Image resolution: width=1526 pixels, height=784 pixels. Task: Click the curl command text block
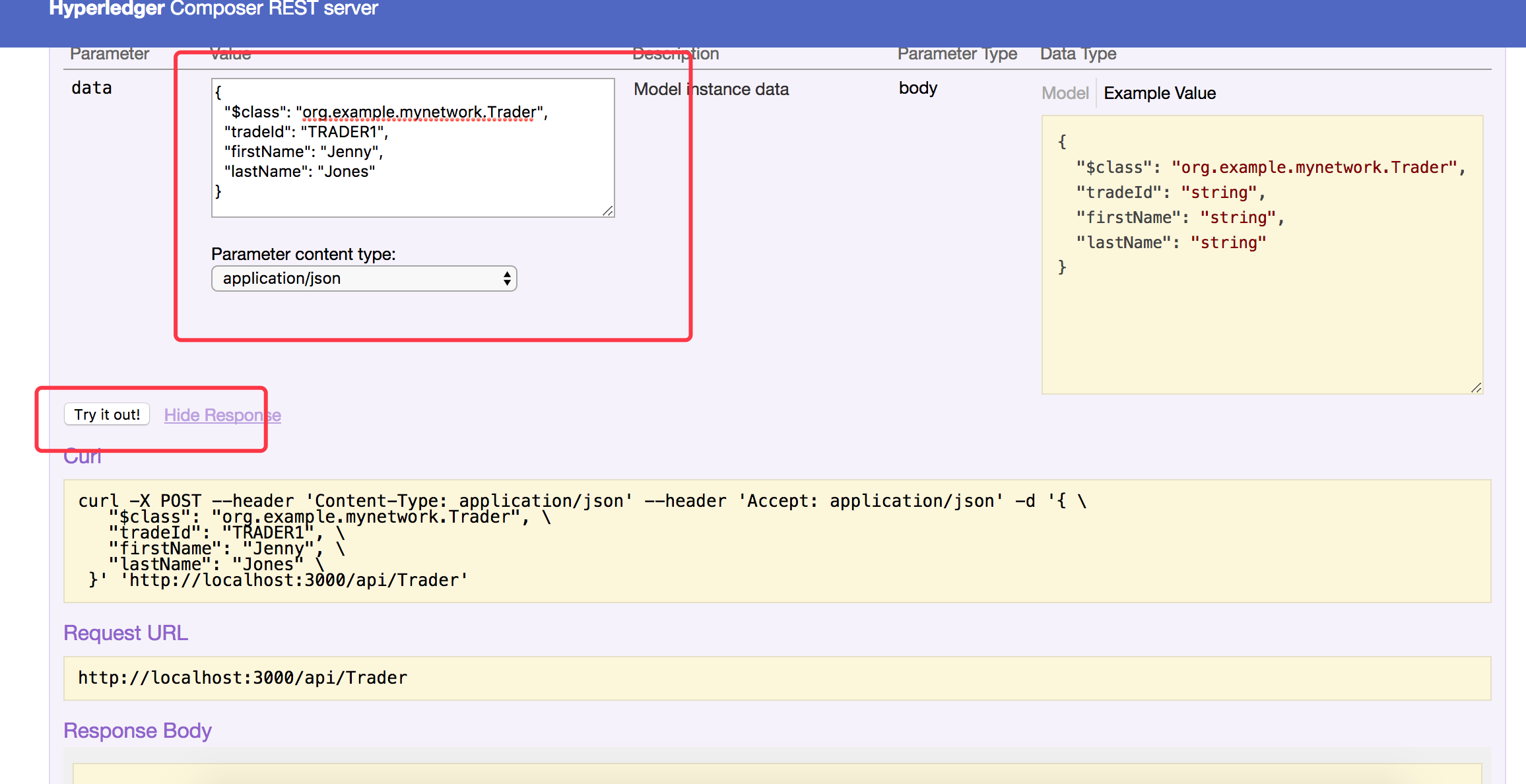[777, 540]
